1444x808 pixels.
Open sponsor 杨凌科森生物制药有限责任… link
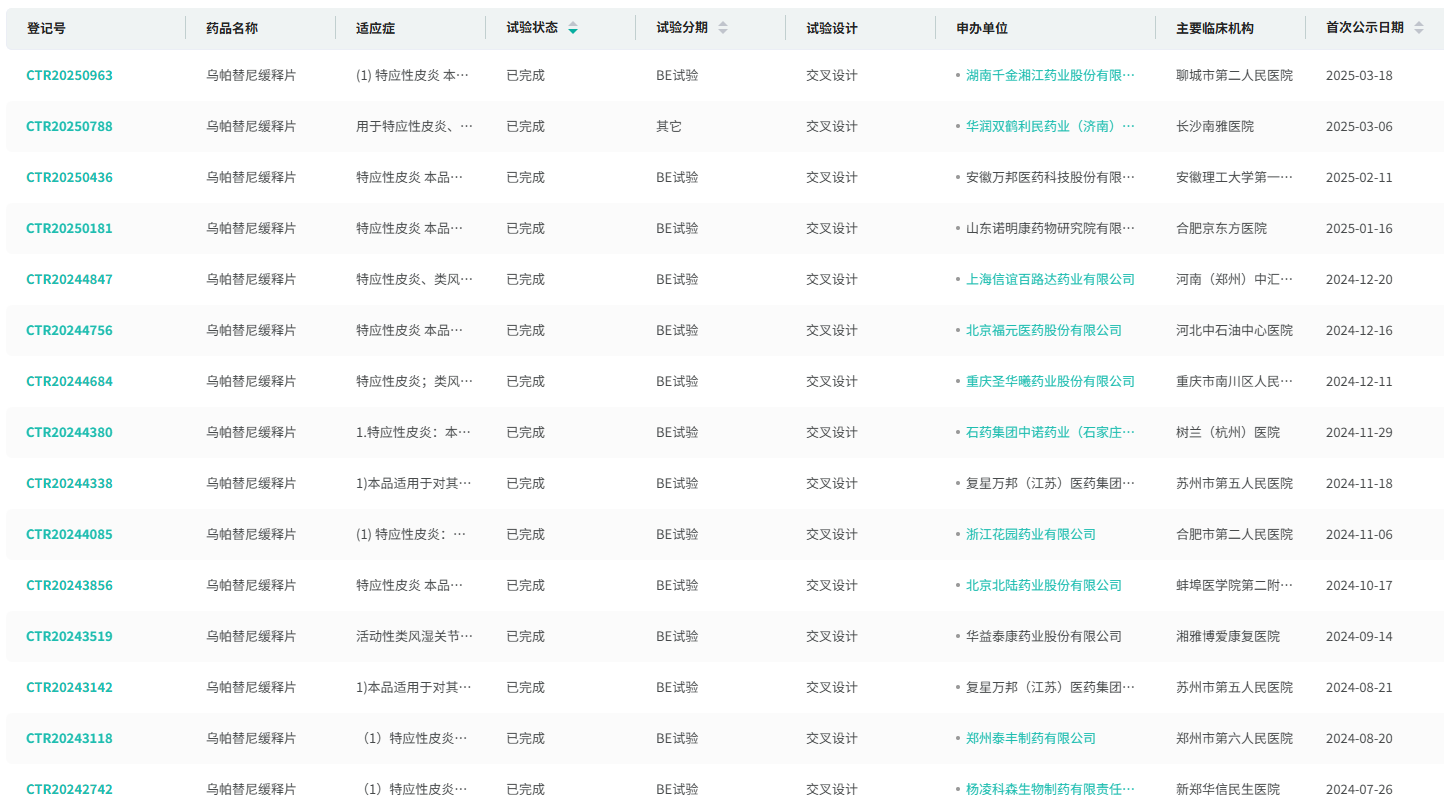(x=1050, y=789)
